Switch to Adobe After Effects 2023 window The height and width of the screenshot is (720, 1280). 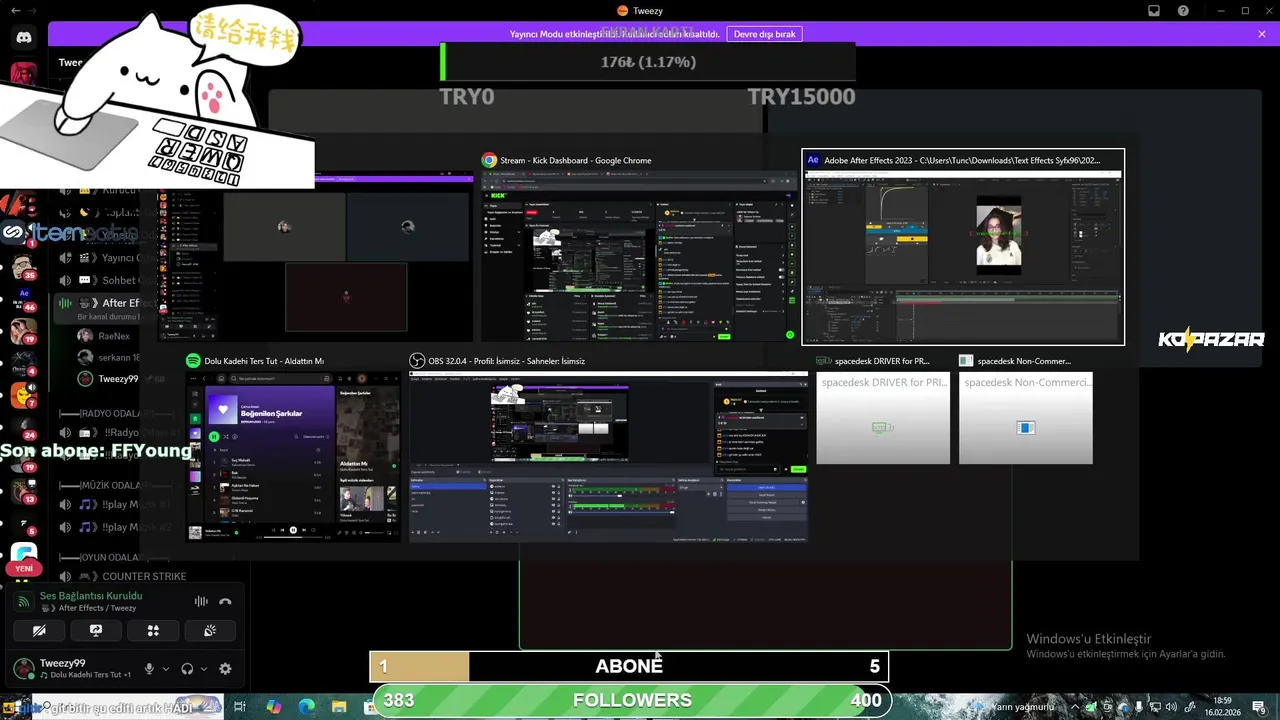tap(963, 246)
